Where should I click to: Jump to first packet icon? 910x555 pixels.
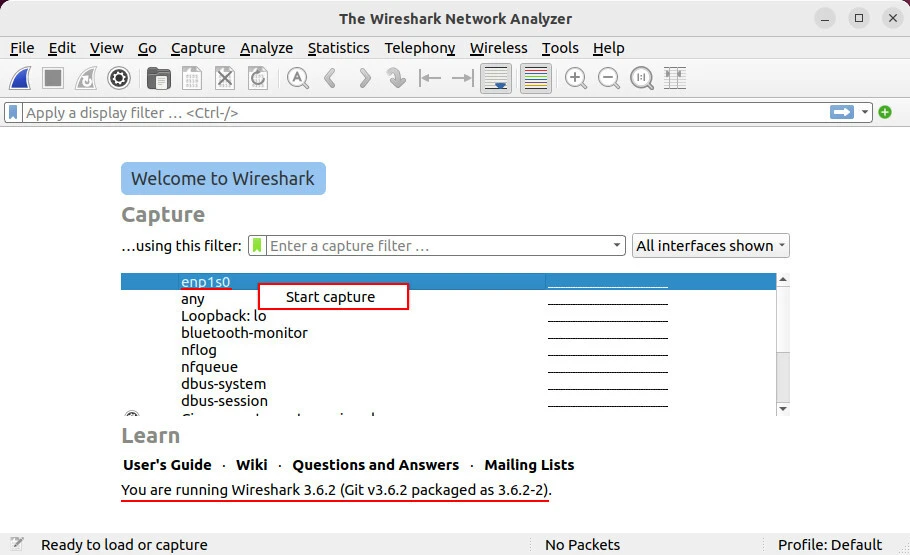coord(429,78)
